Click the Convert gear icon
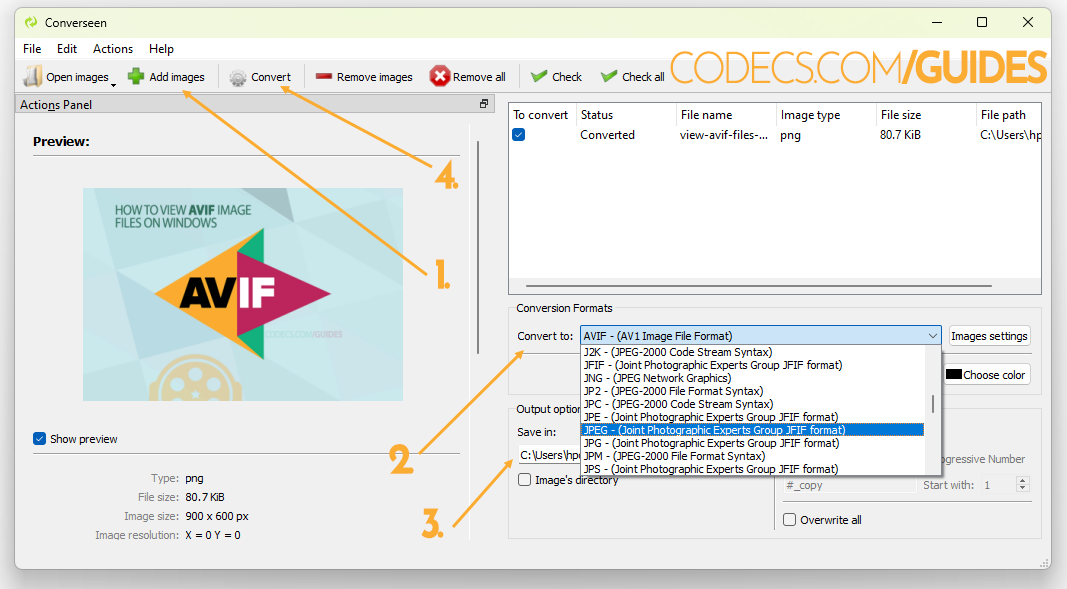Screen dimensions: 1067x589 [x=237, y=78]
